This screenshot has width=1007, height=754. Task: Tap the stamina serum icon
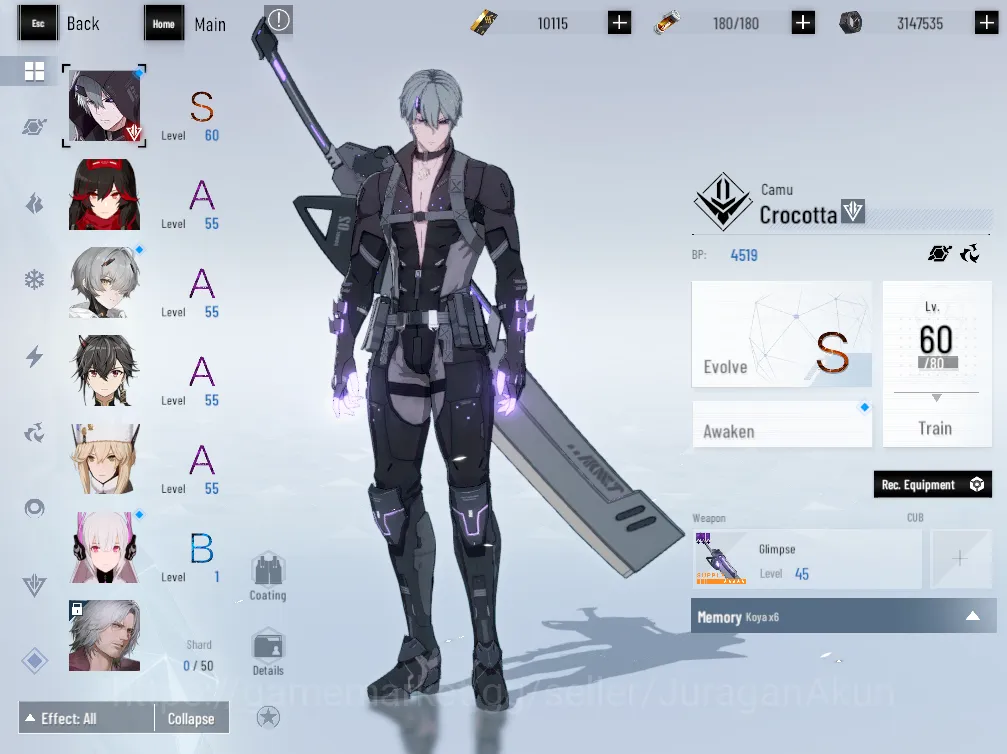[667, 24]
